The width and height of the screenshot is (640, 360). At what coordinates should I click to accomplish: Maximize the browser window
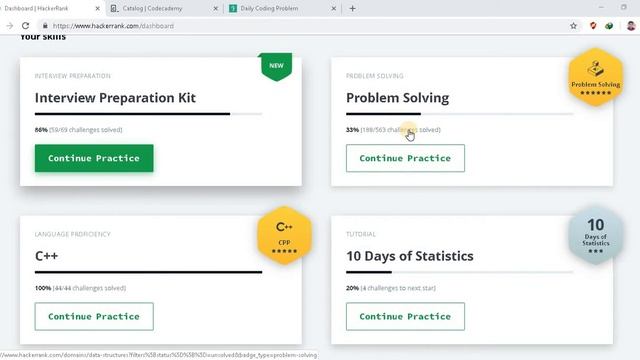point(624,7)
